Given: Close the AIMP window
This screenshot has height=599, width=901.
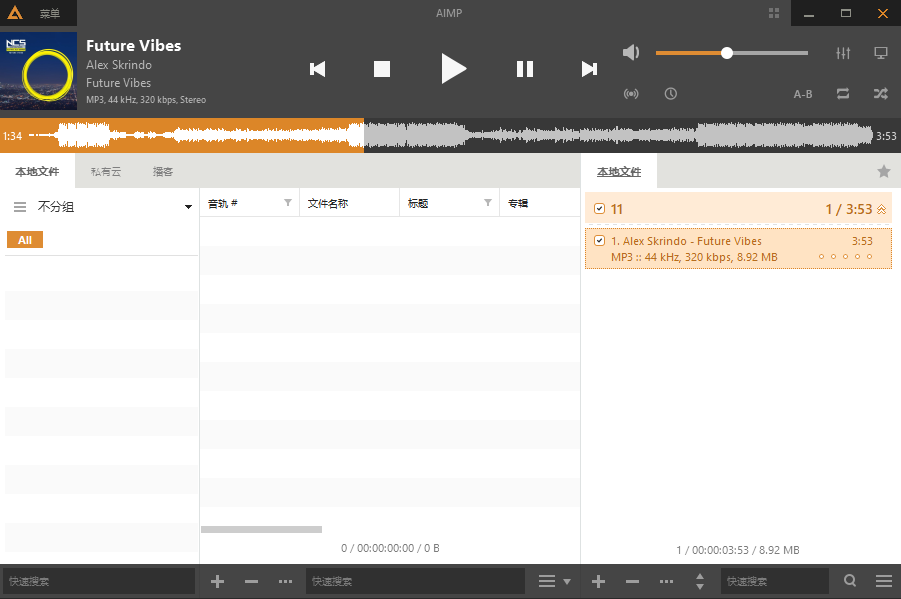Looking at the screenshot, I should tap(883, 13).
